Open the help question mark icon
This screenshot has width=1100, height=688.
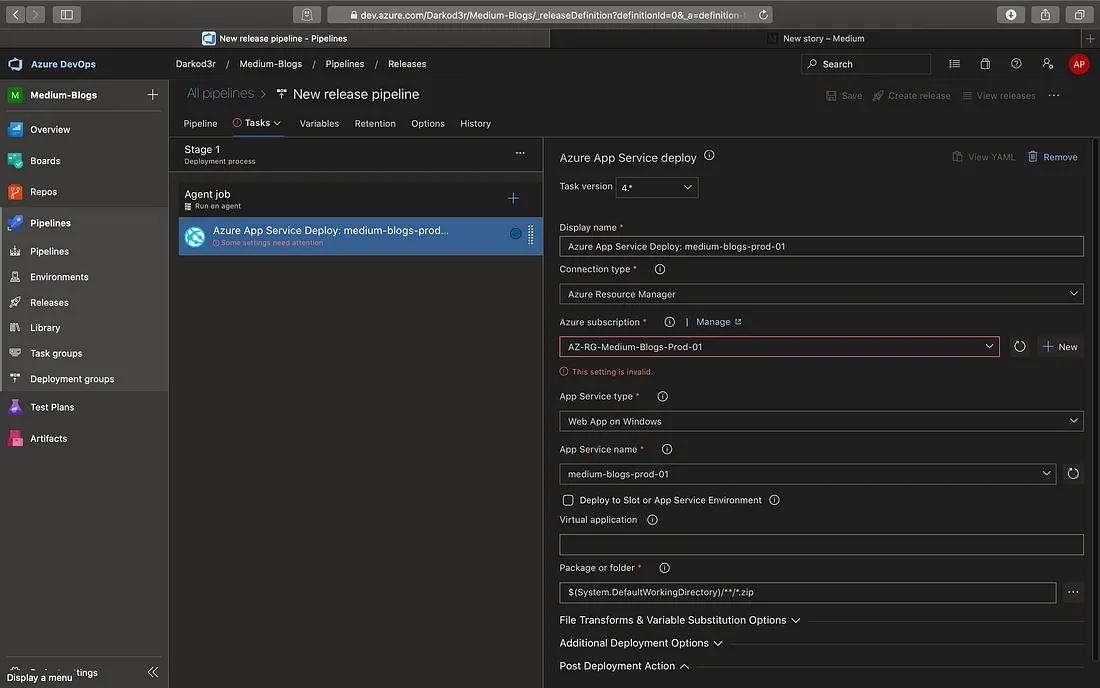(1016, 64)
